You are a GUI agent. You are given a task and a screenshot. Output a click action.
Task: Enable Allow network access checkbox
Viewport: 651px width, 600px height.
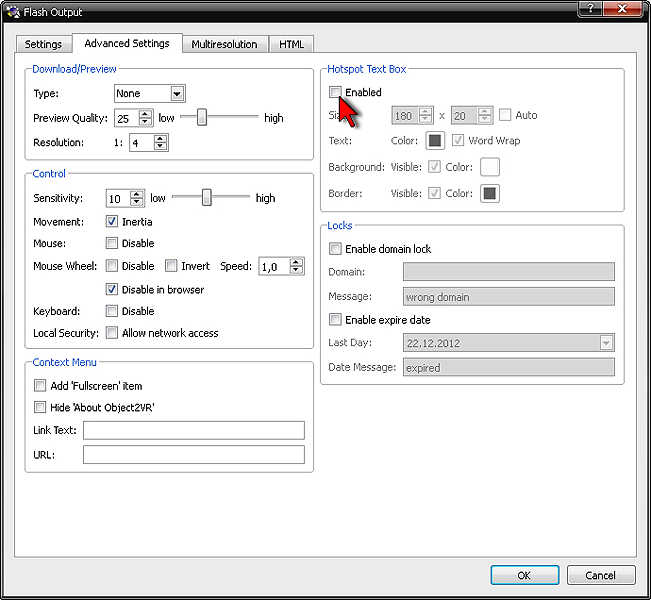(112, 333)
